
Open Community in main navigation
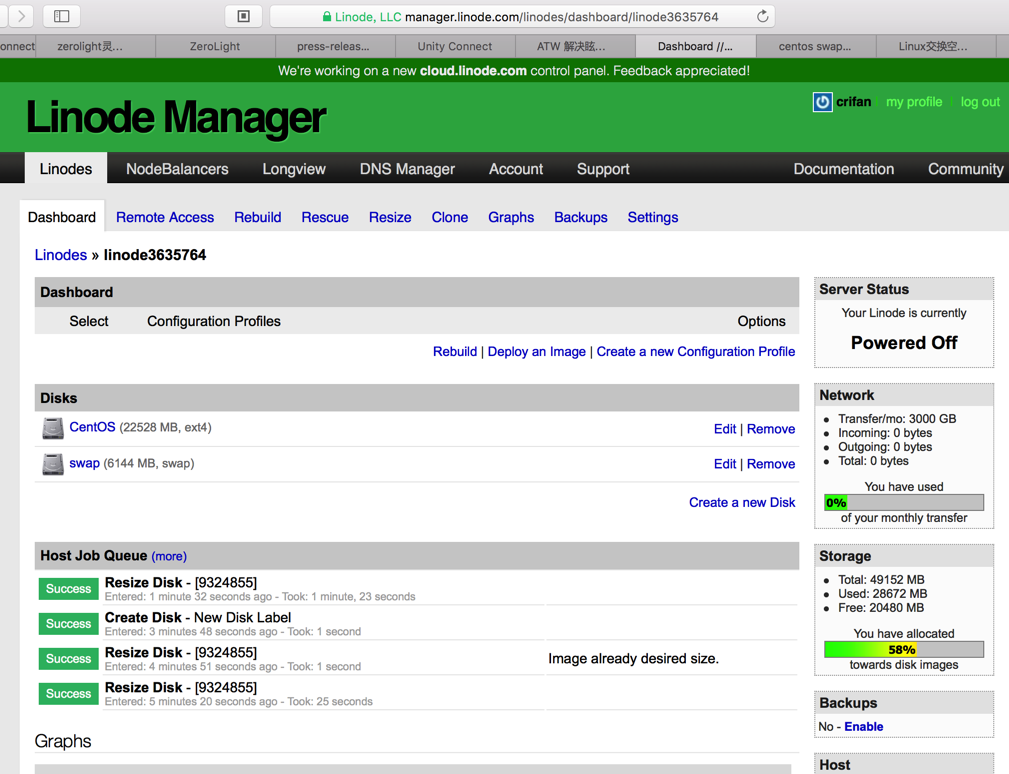click(x=965, y=169)
